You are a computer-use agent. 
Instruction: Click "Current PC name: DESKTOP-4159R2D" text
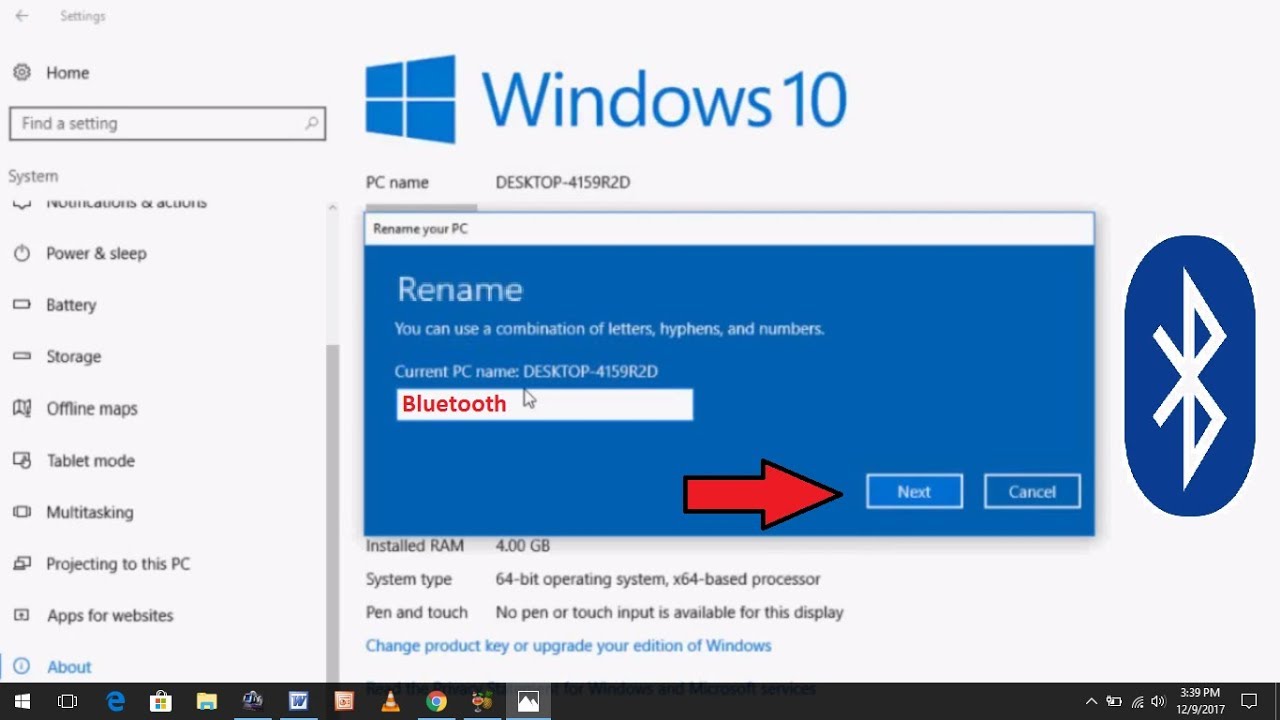pos(526,371)
